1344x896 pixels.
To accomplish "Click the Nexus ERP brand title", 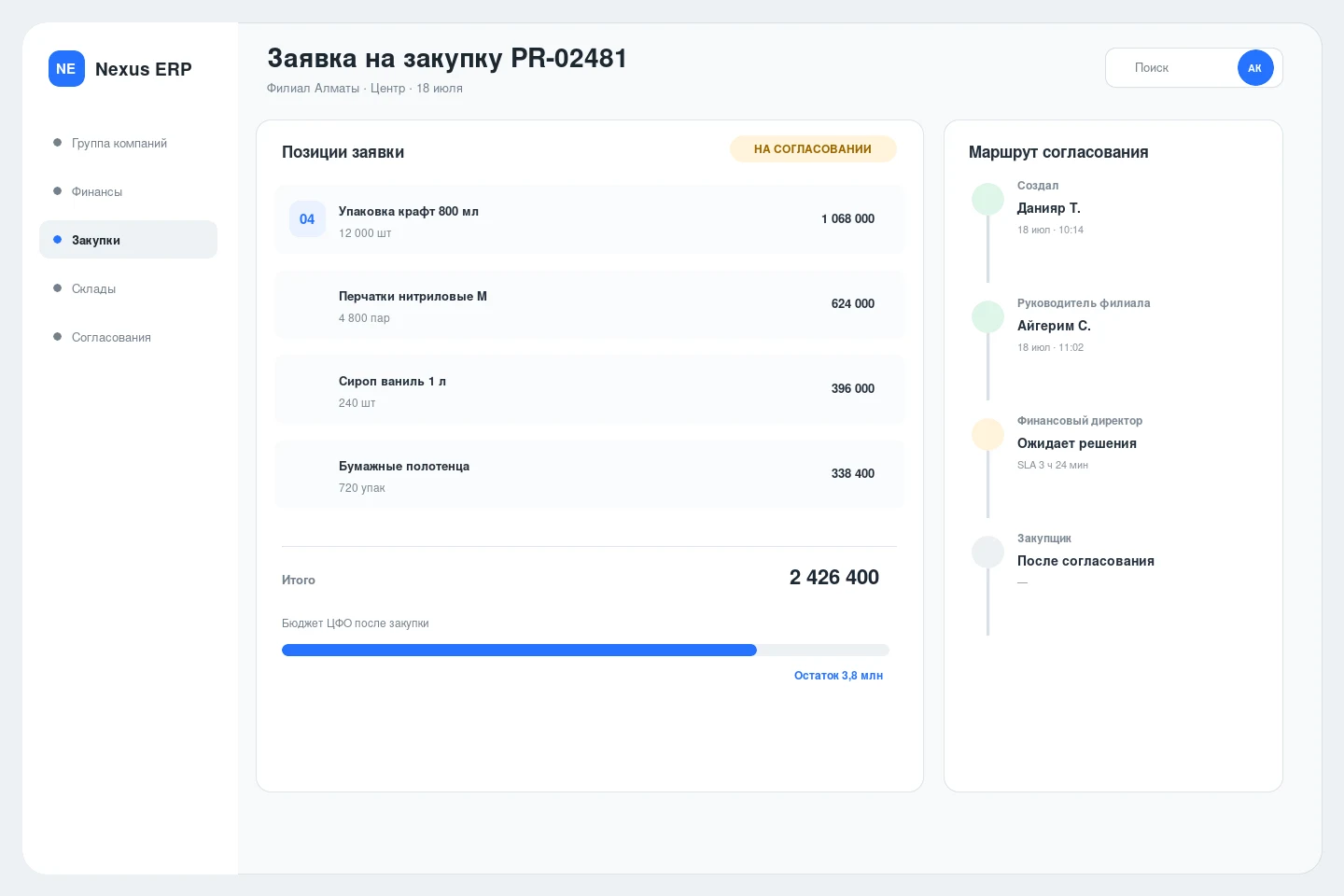I will pos(143,69).
